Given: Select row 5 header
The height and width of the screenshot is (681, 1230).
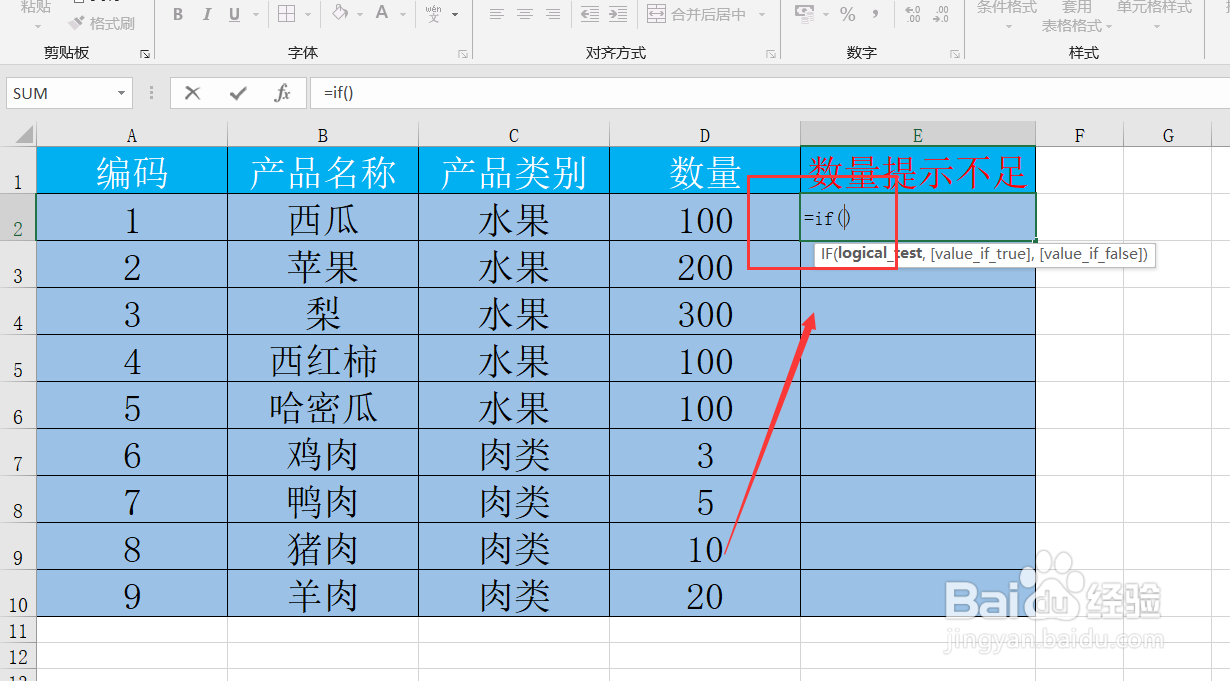Looking at the screenshot, I should 18,359.
